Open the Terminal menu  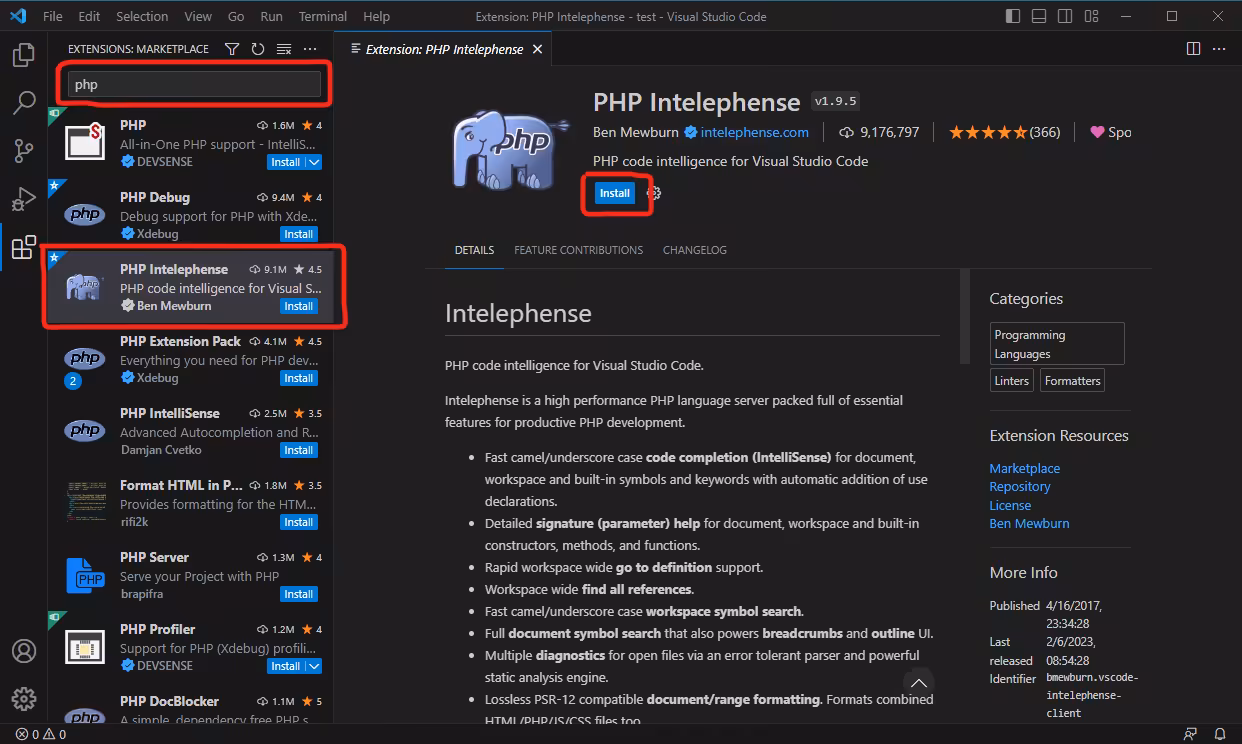323,16
